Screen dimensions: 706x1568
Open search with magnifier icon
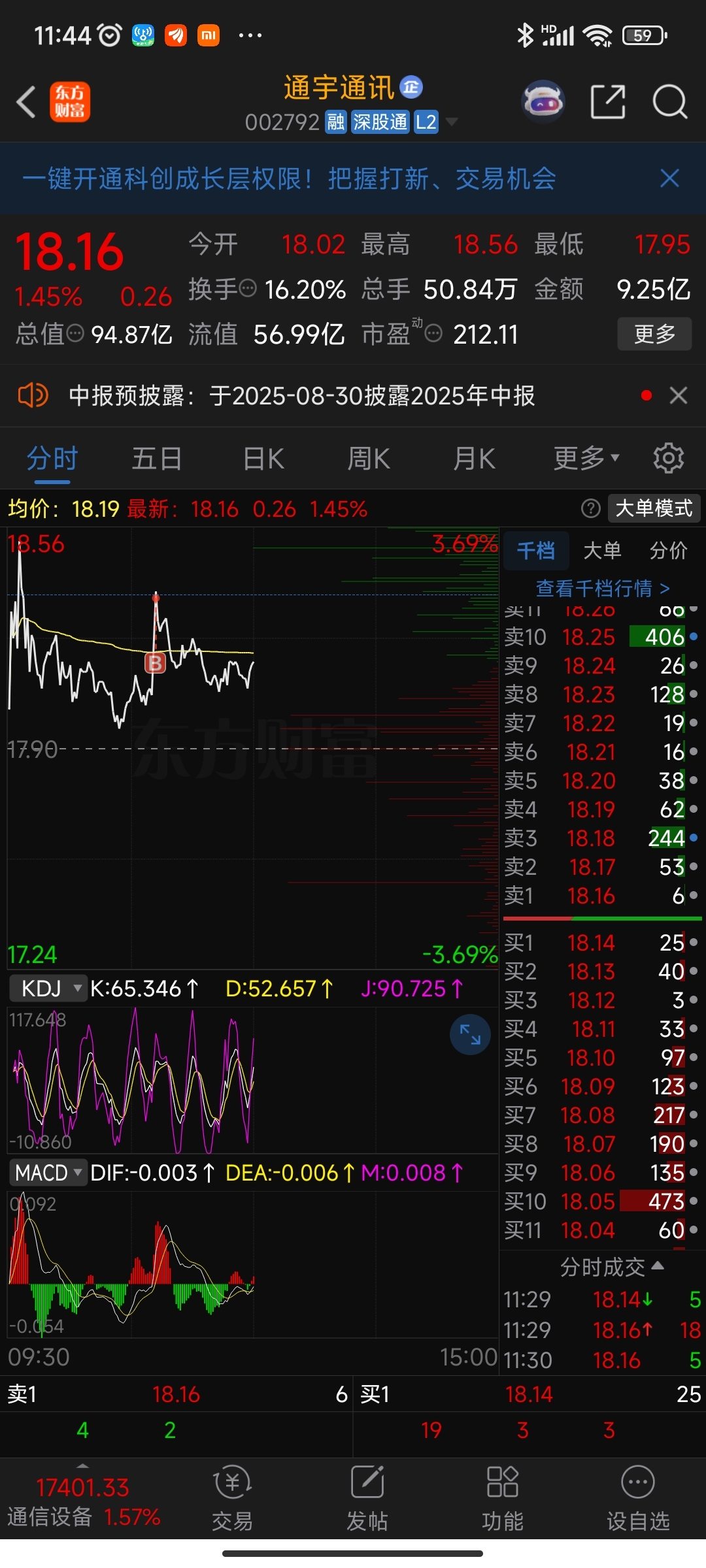pyautogui.click(x=670, y=102)
